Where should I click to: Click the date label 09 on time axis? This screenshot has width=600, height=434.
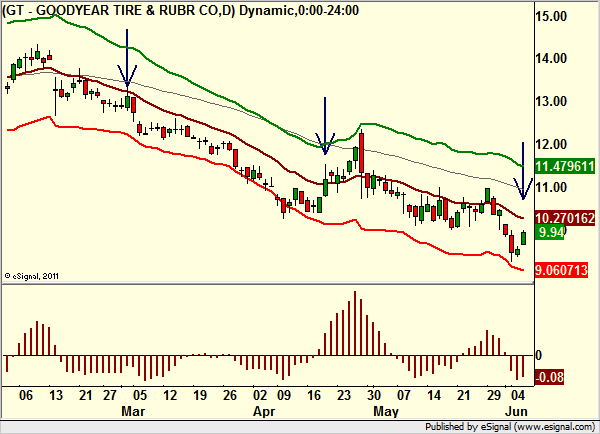[284, 395]
